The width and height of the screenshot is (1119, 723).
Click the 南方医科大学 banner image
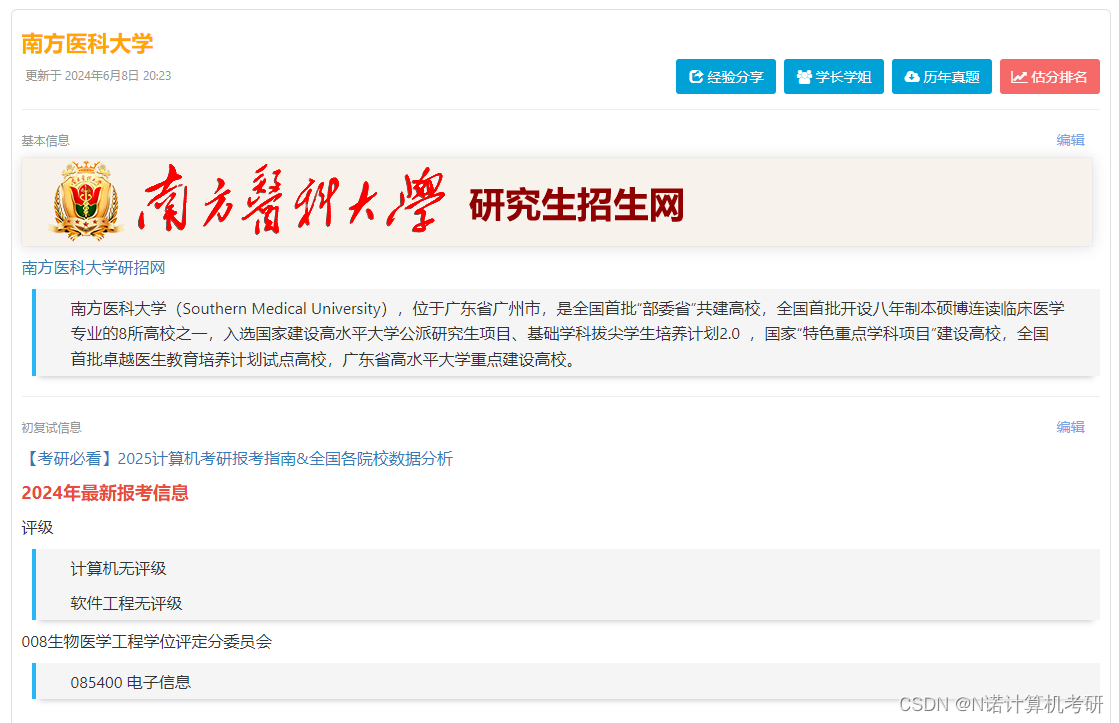[x=557, y=202]
